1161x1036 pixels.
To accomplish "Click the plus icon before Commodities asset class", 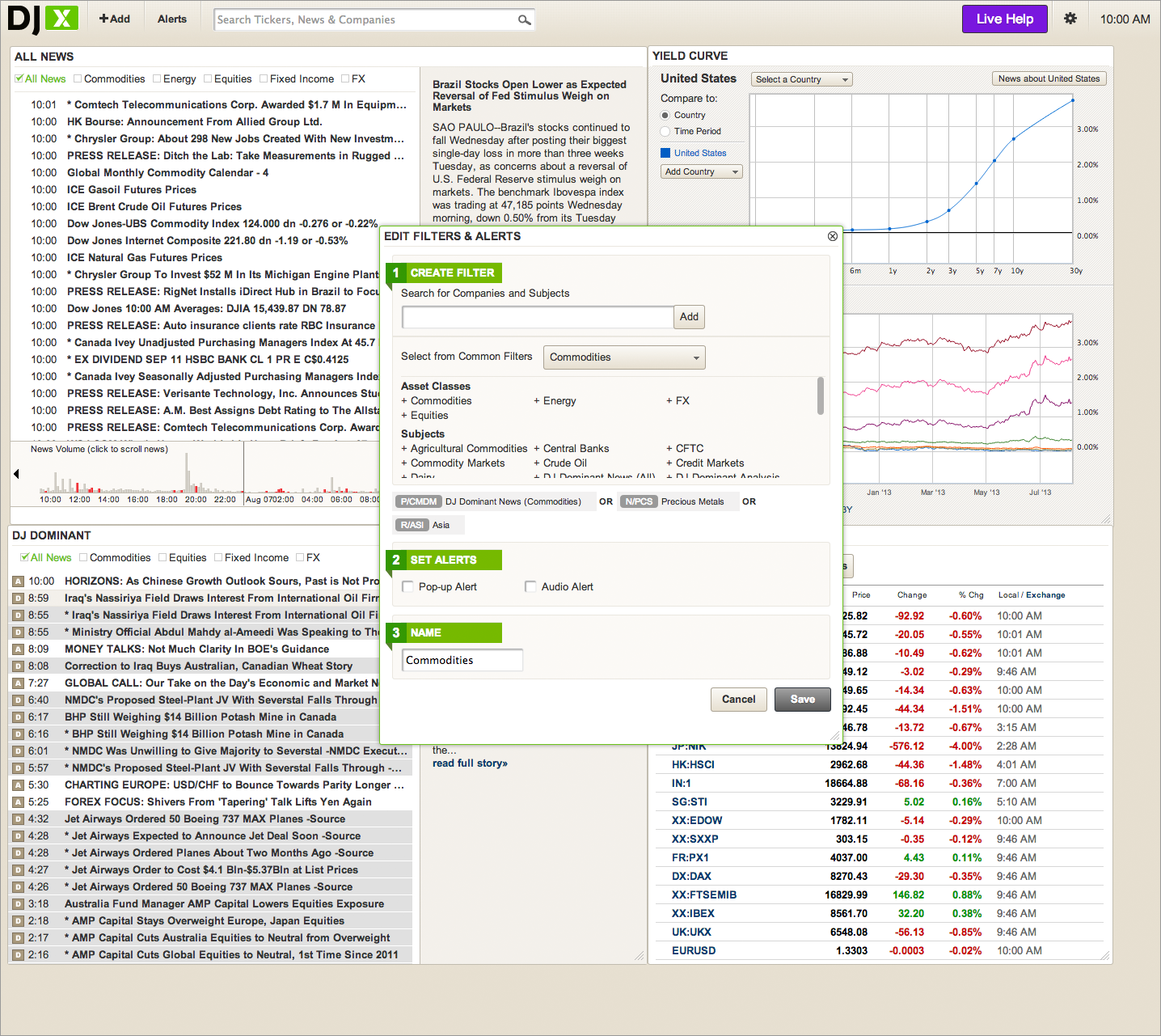I will tap(404, 401).
